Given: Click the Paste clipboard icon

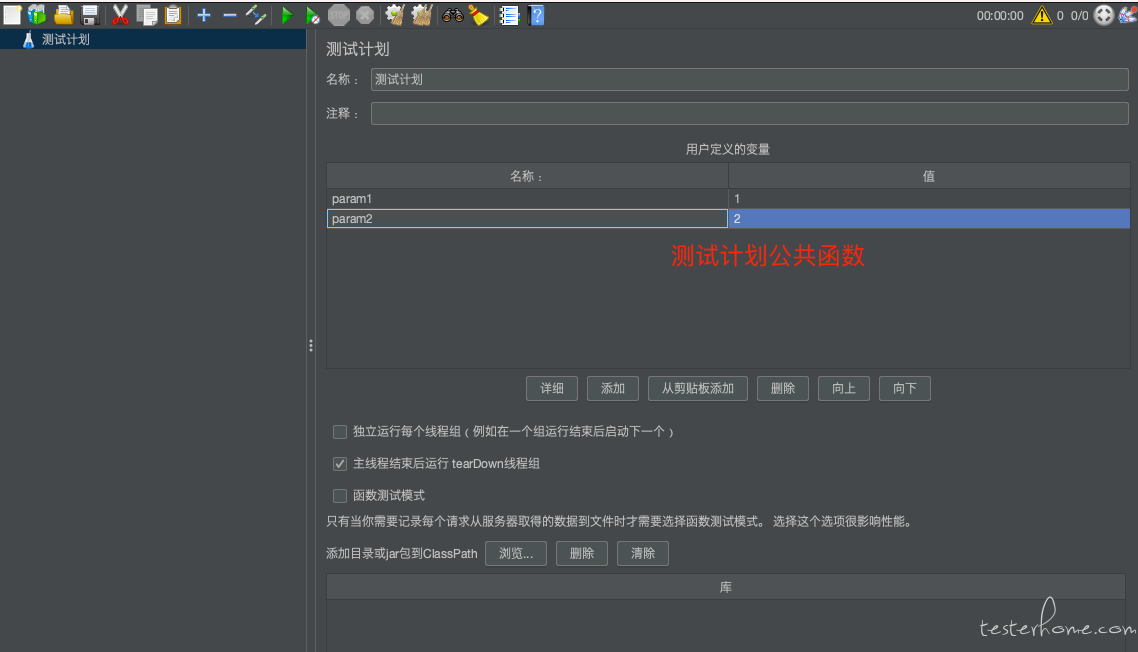Looking at the screenshot, I should point(173,15).
